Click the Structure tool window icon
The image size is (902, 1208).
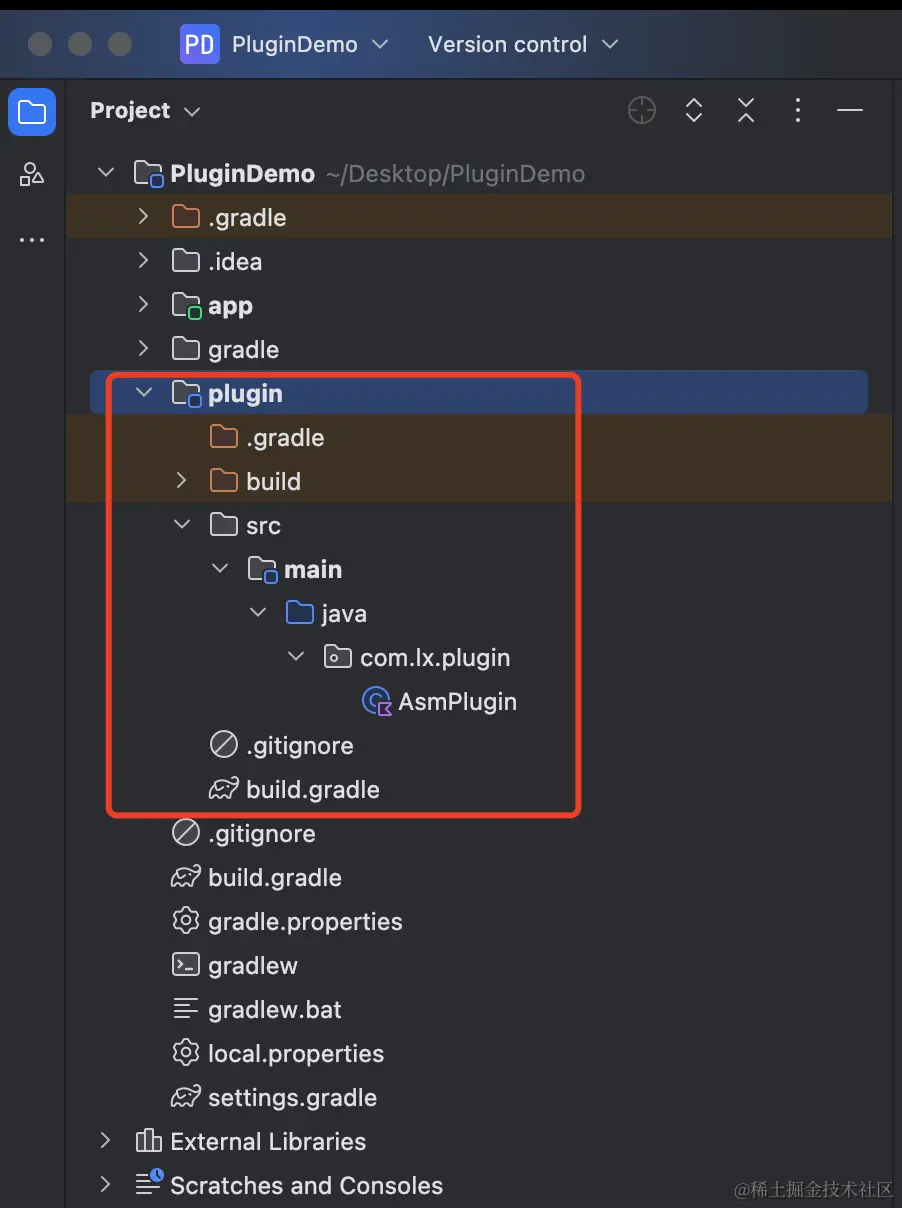[31, 174]
